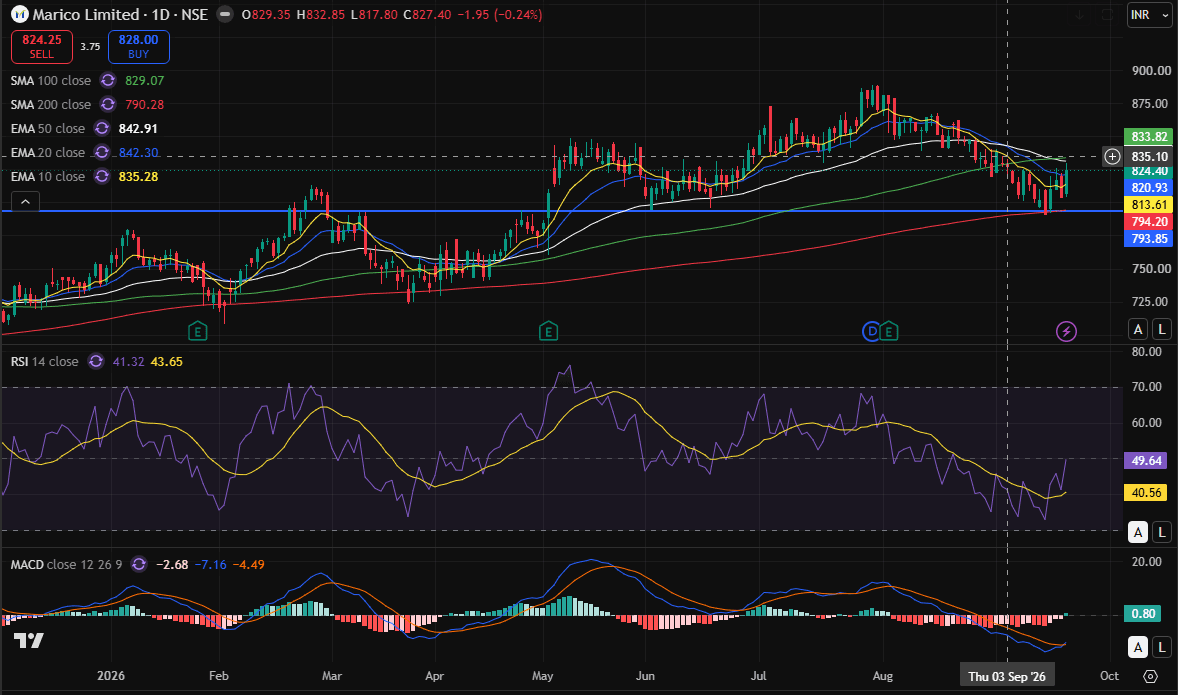Select the EMA 10 close indicator label

click(47, 177)
